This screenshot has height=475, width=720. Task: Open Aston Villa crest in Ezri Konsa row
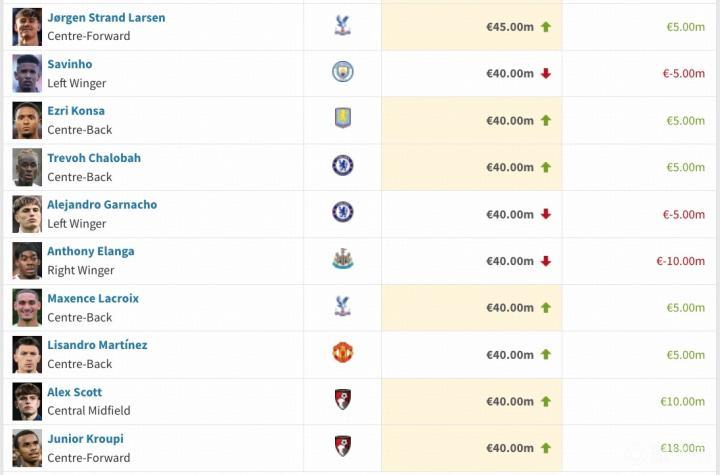[x=343, y=119]
